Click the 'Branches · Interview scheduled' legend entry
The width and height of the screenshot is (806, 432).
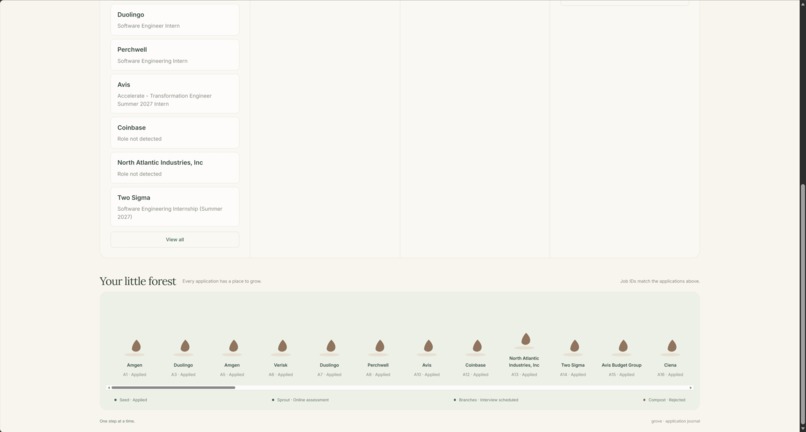486,400
